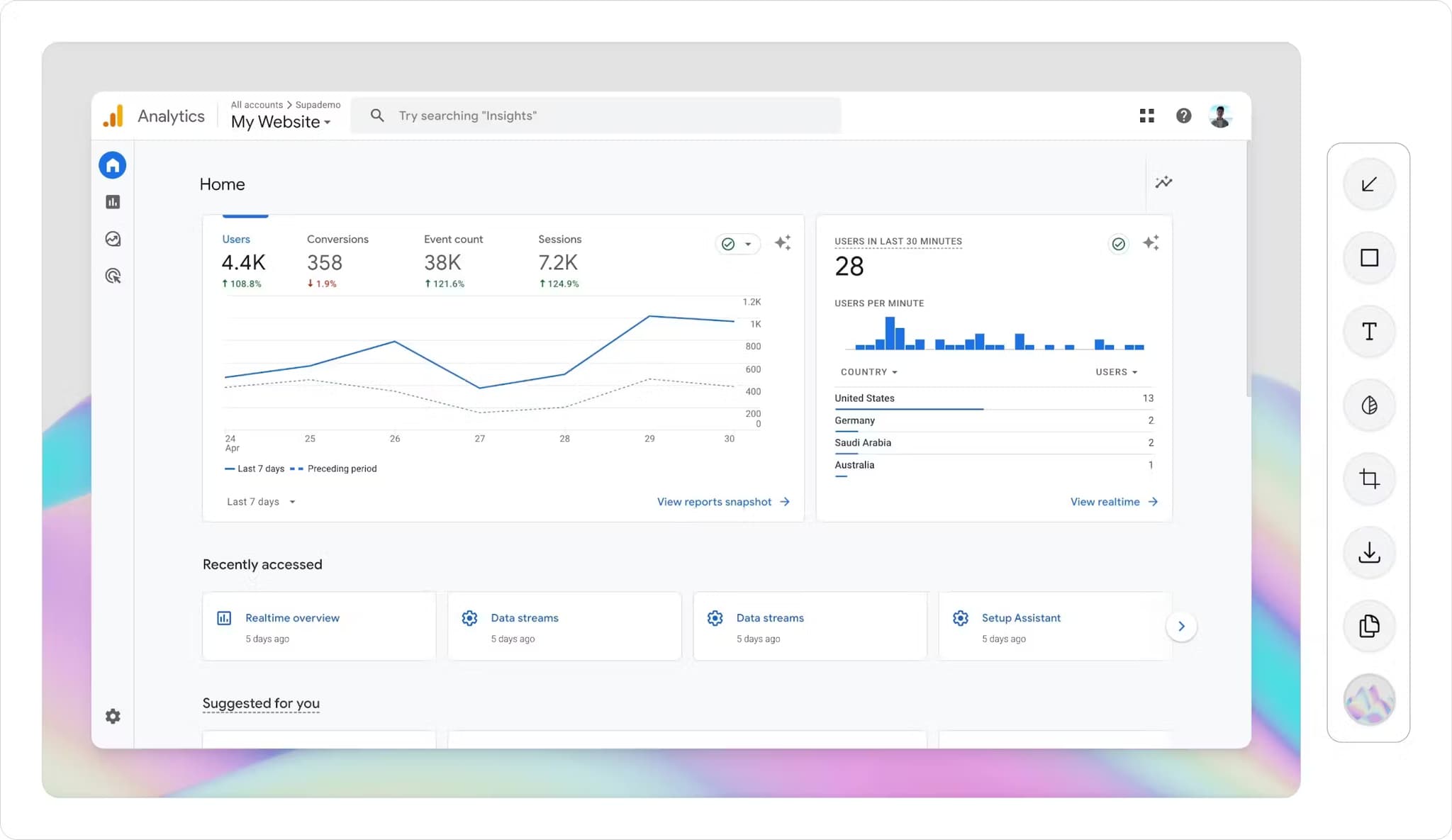Open the color/blur droplet tool
This screenshot has width=1452, height=840.
[x=1369, y=405]
